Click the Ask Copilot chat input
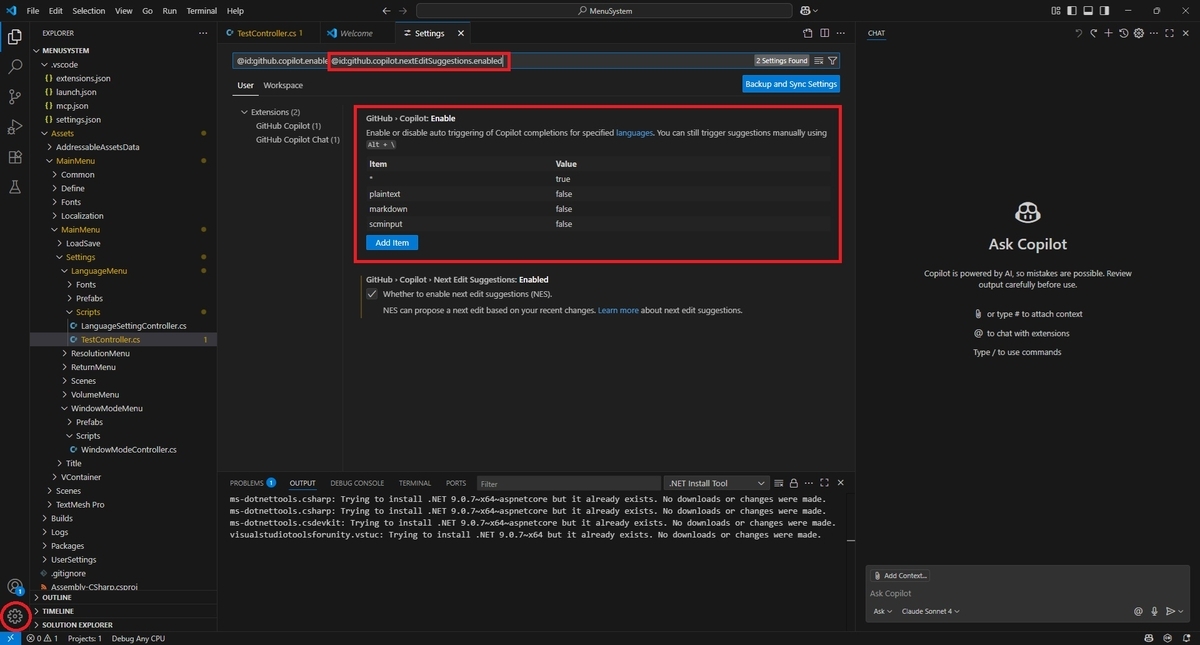1200x645 pixels. 1025,593
